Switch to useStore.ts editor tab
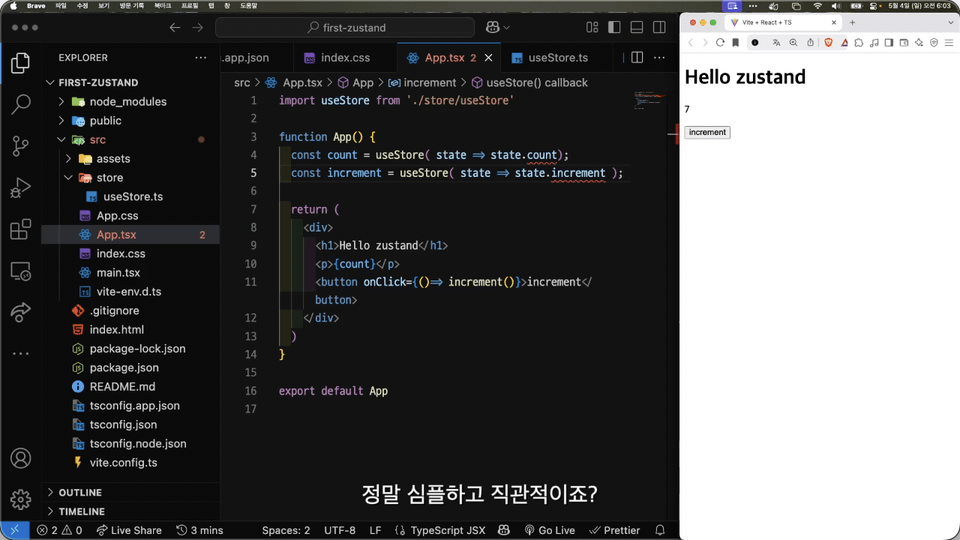This screenshot has height=540, width=960. (558, 58)
